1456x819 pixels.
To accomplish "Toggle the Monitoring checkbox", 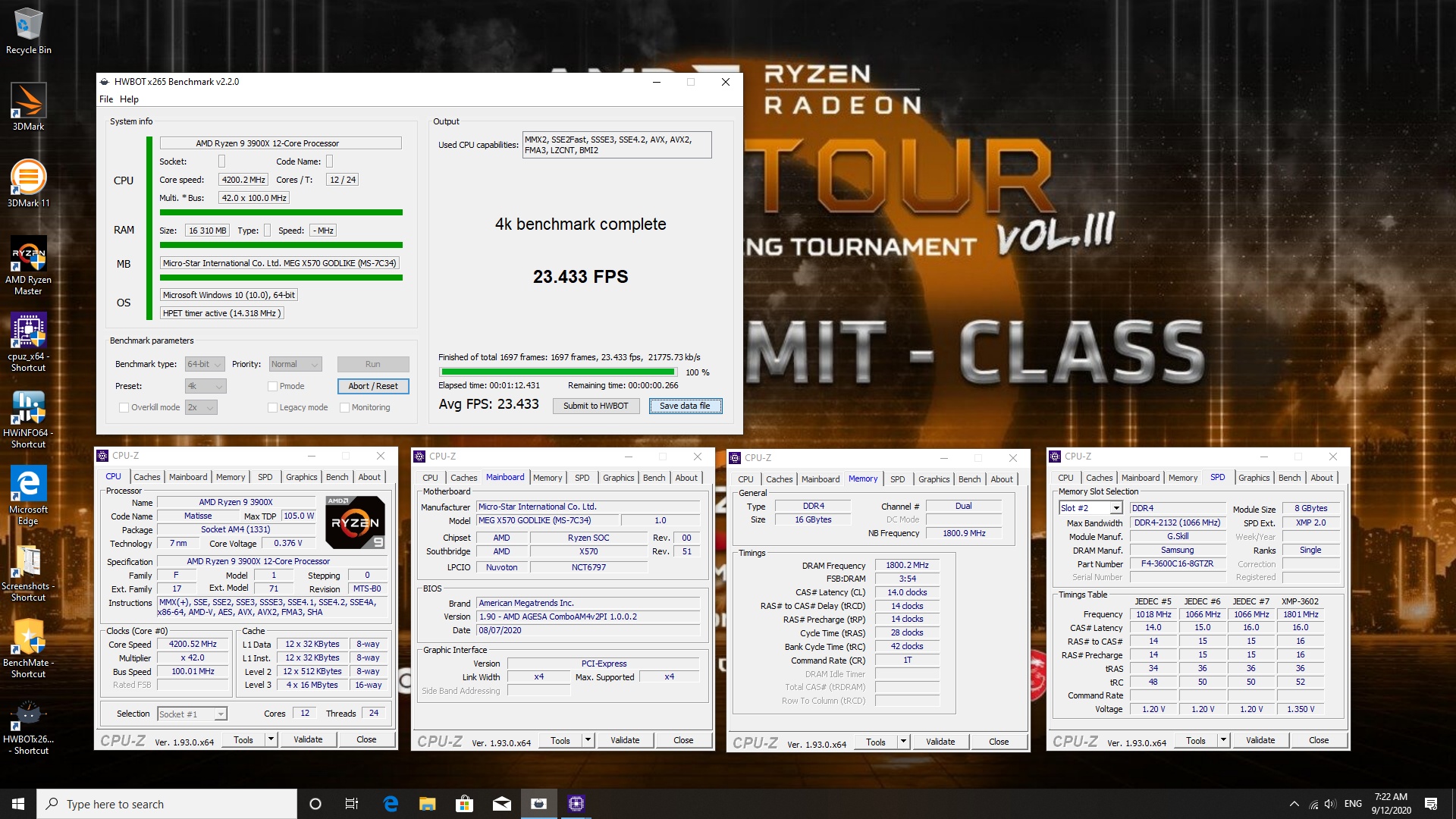I will (344, 407).
